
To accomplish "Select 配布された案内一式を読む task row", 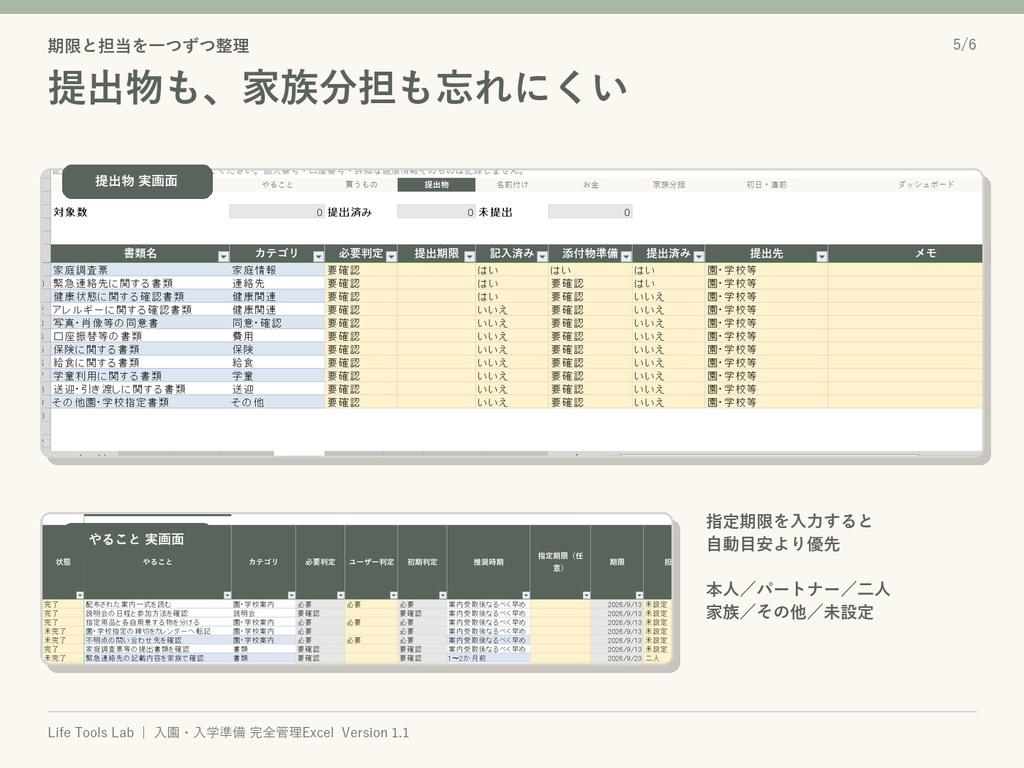I will coord(157,605).
